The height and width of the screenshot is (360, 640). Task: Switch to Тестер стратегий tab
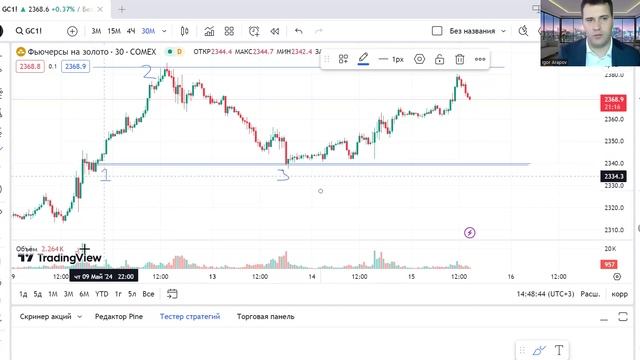click(x=190, y=316)
